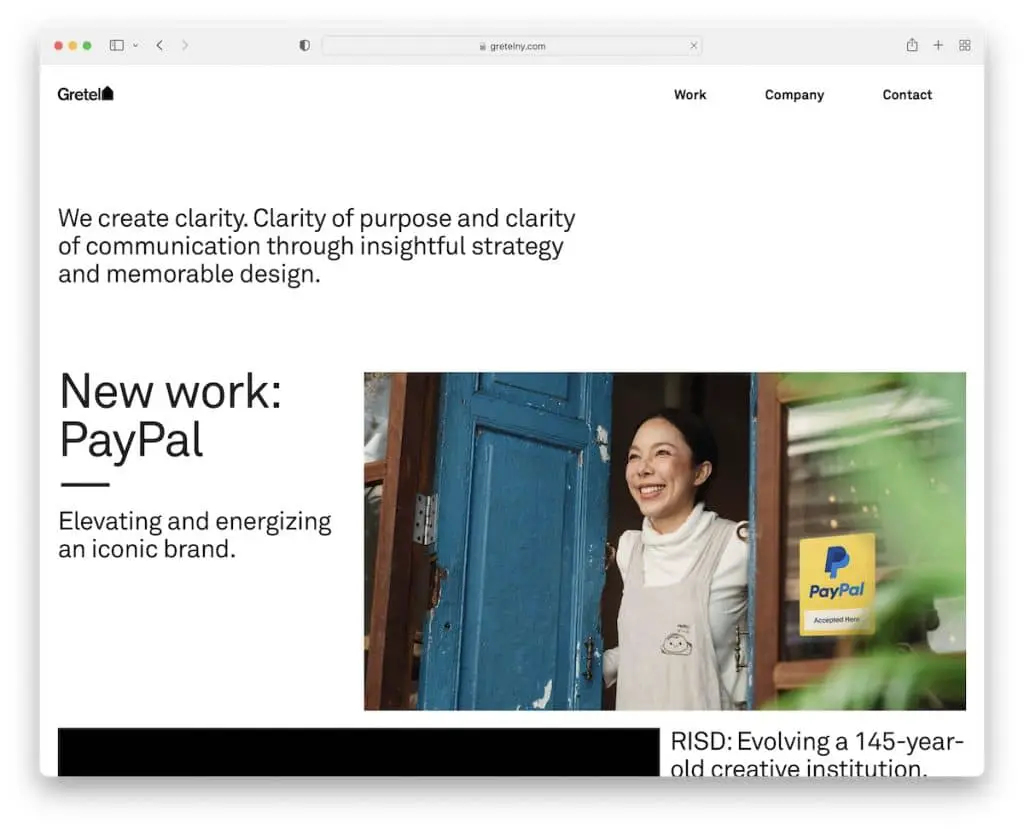This screenshot has height=829, width=1024.
Task: Toggle the Safari sidebar icon
Action: coord(117,45)
